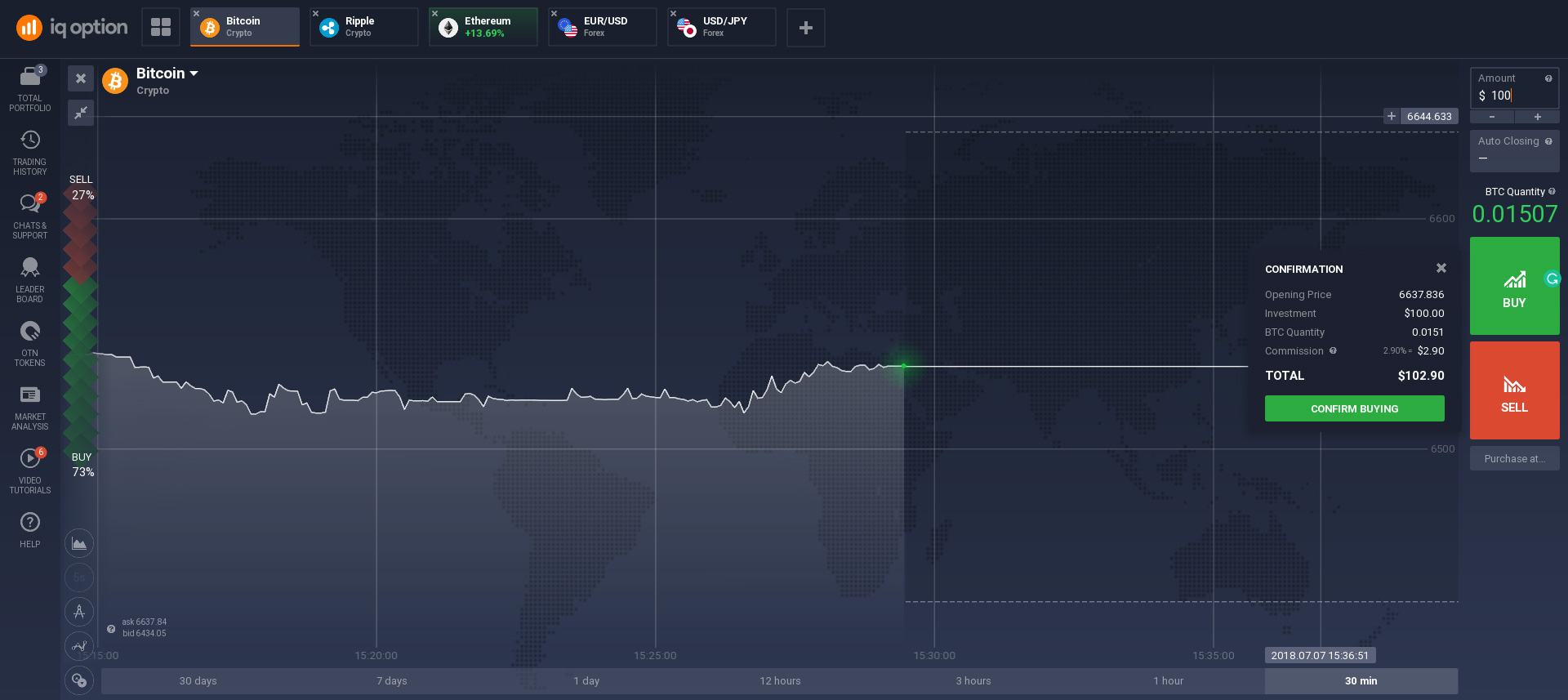Click the plus icon beside price 6644.633
The width and height of the screenshot is (1568, 700).
pyautogui.click(x=1392, y=116)
